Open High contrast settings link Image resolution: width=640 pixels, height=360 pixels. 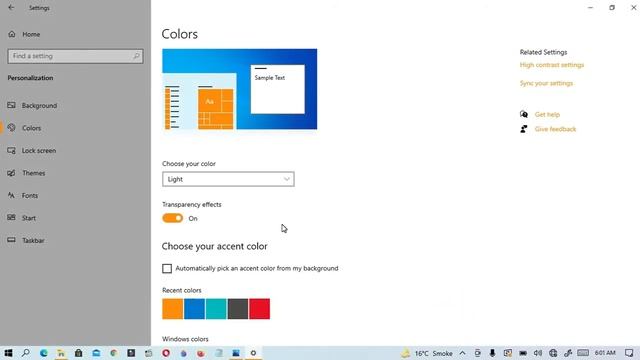[x=552, y=65]
